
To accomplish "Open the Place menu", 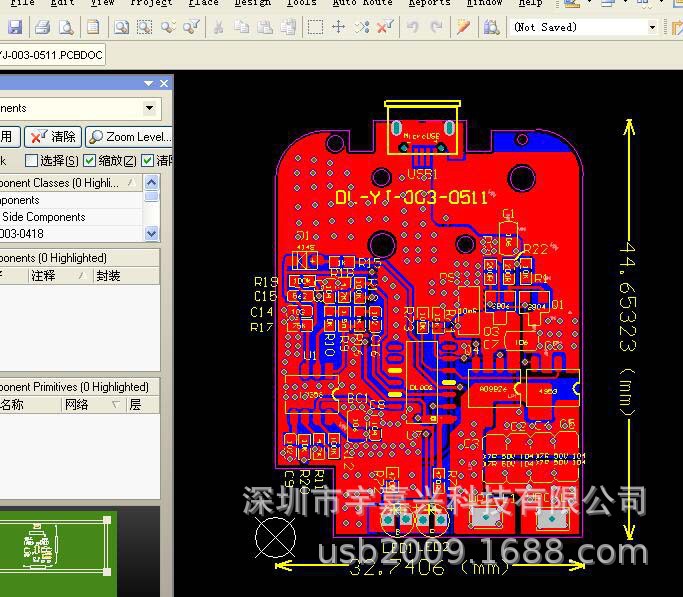I will (x=203, y=3).
